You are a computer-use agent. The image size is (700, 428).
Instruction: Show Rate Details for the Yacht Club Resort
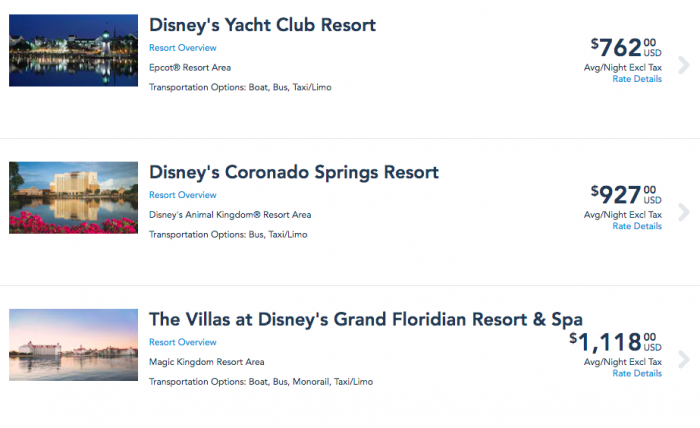pyautogui.click(x=636, y=79)
